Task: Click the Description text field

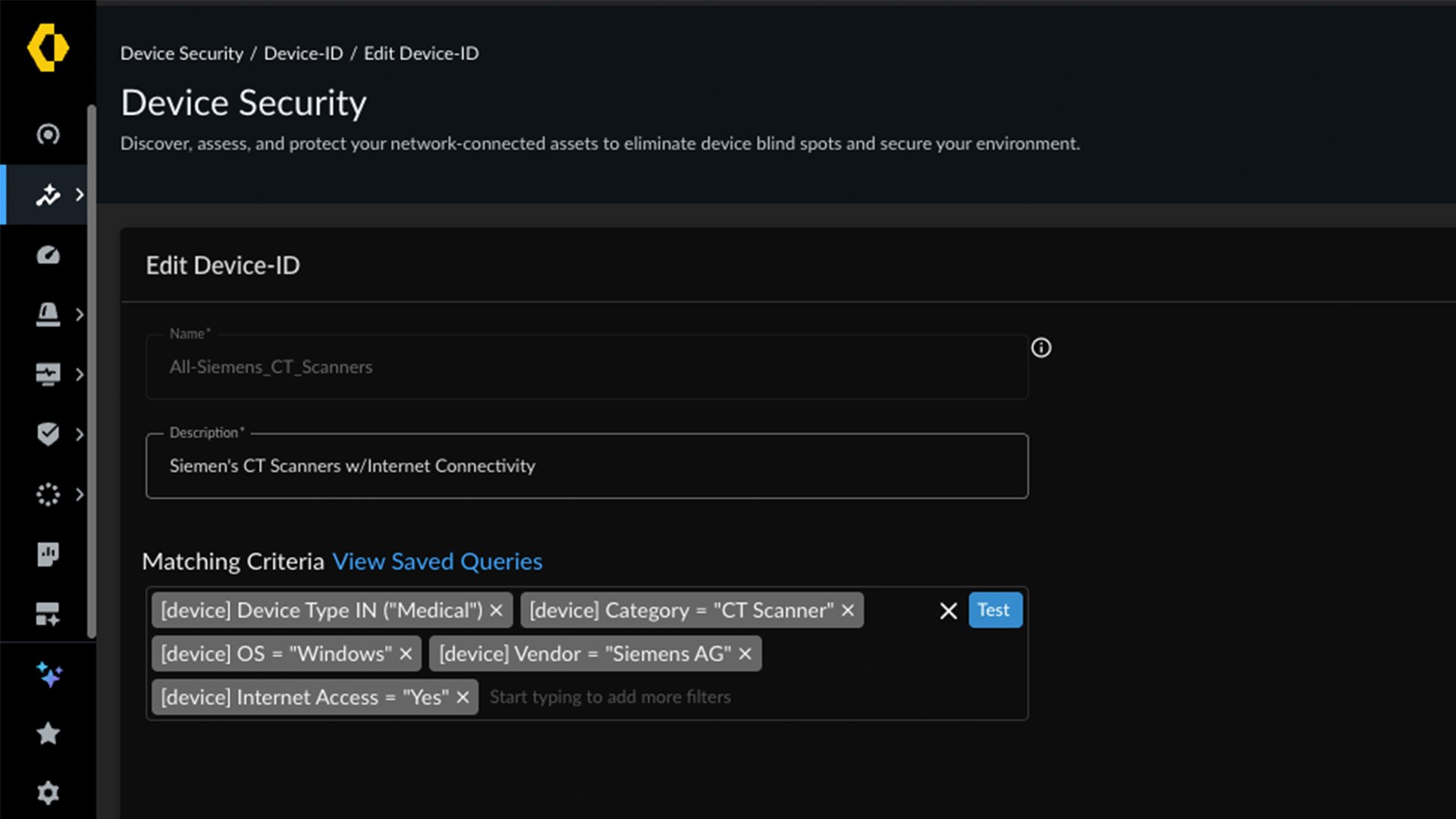Action: [587, 466]
